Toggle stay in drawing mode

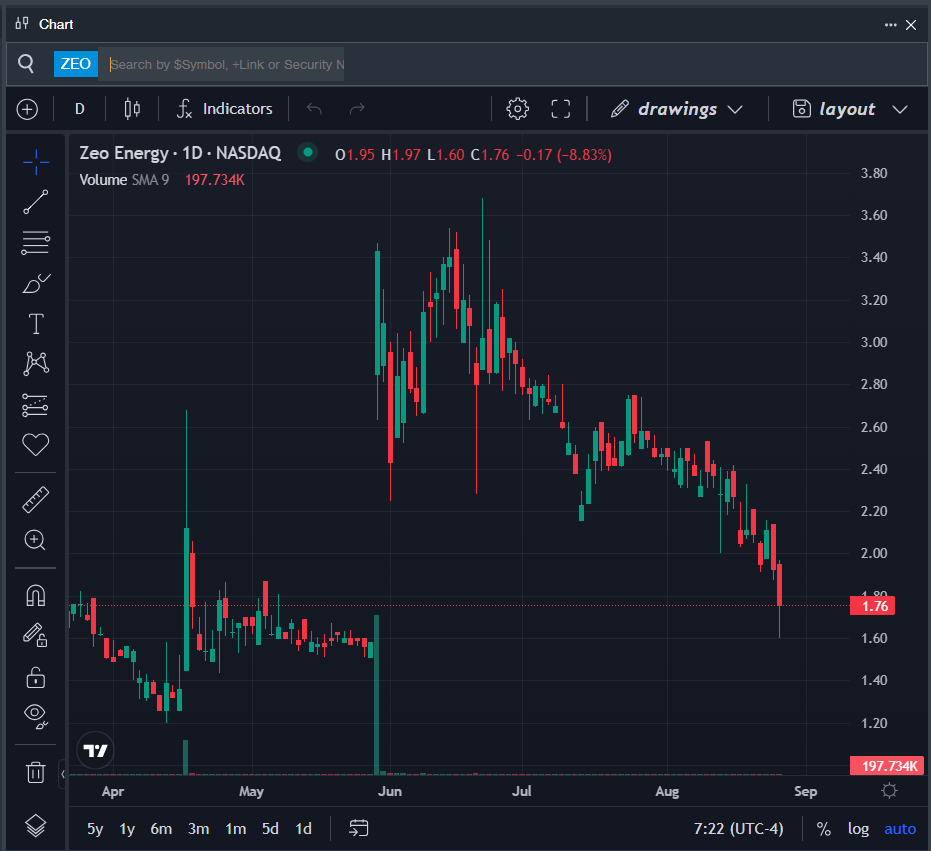(36, 635)
